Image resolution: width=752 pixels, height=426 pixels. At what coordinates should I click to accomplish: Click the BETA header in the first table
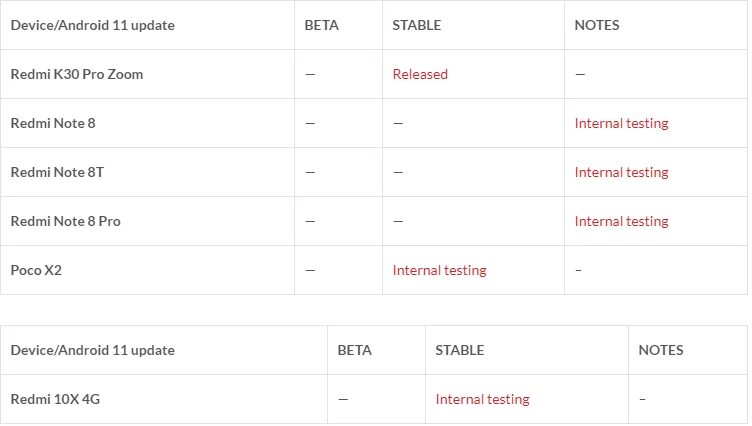point(321,25)
